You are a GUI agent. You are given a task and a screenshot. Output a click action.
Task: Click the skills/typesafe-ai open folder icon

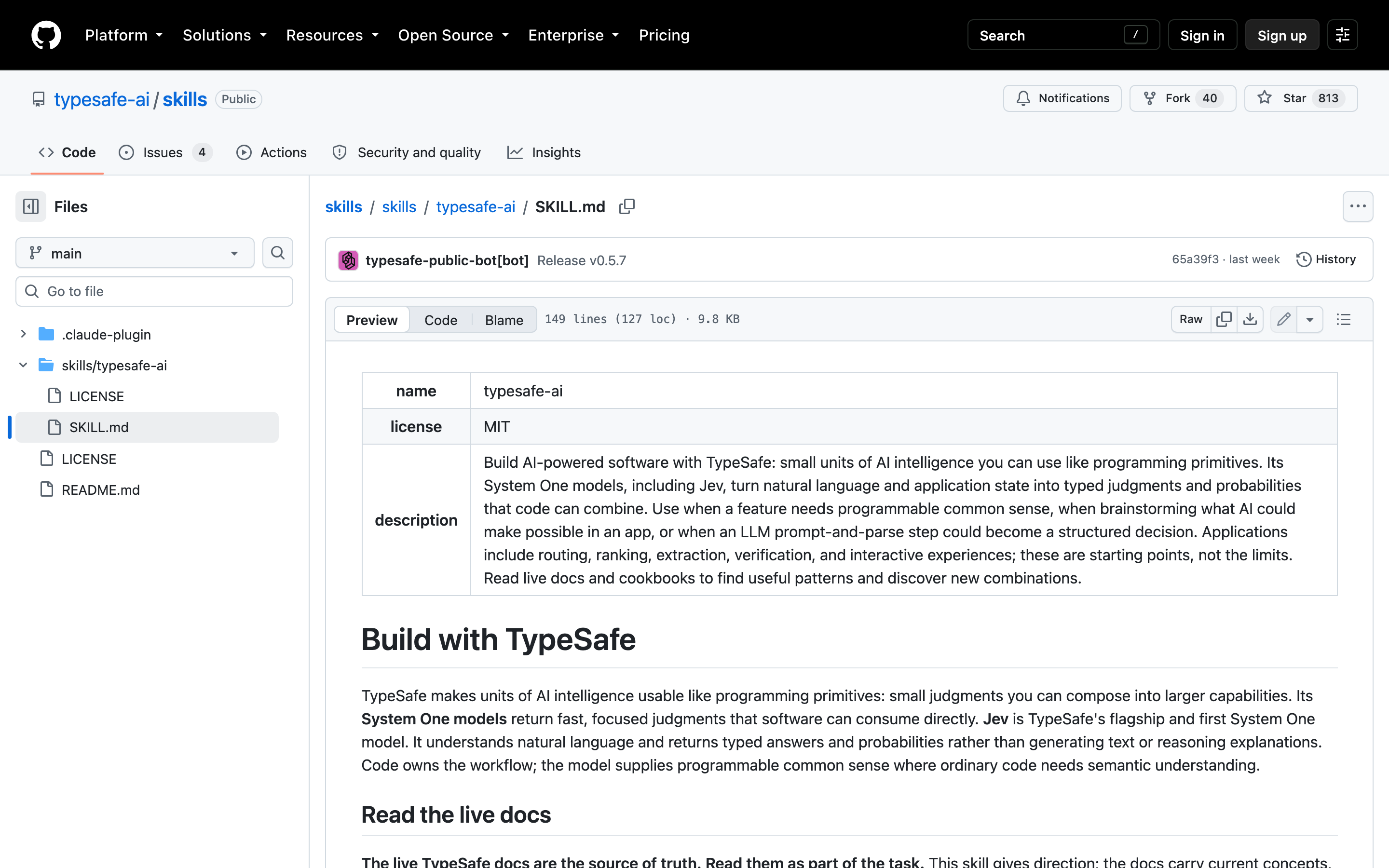[46, 365]
